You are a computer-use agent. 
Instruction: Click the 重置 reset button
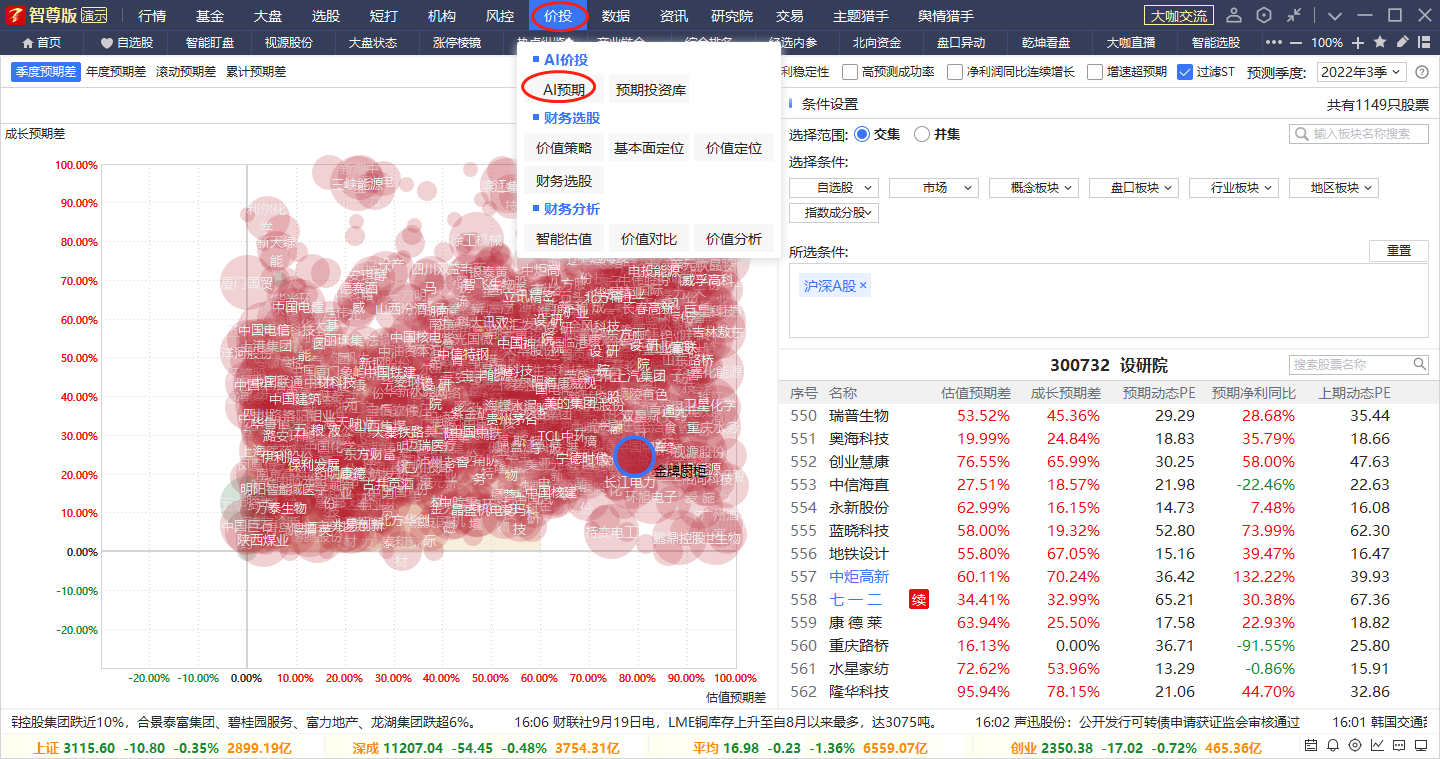1399,251
